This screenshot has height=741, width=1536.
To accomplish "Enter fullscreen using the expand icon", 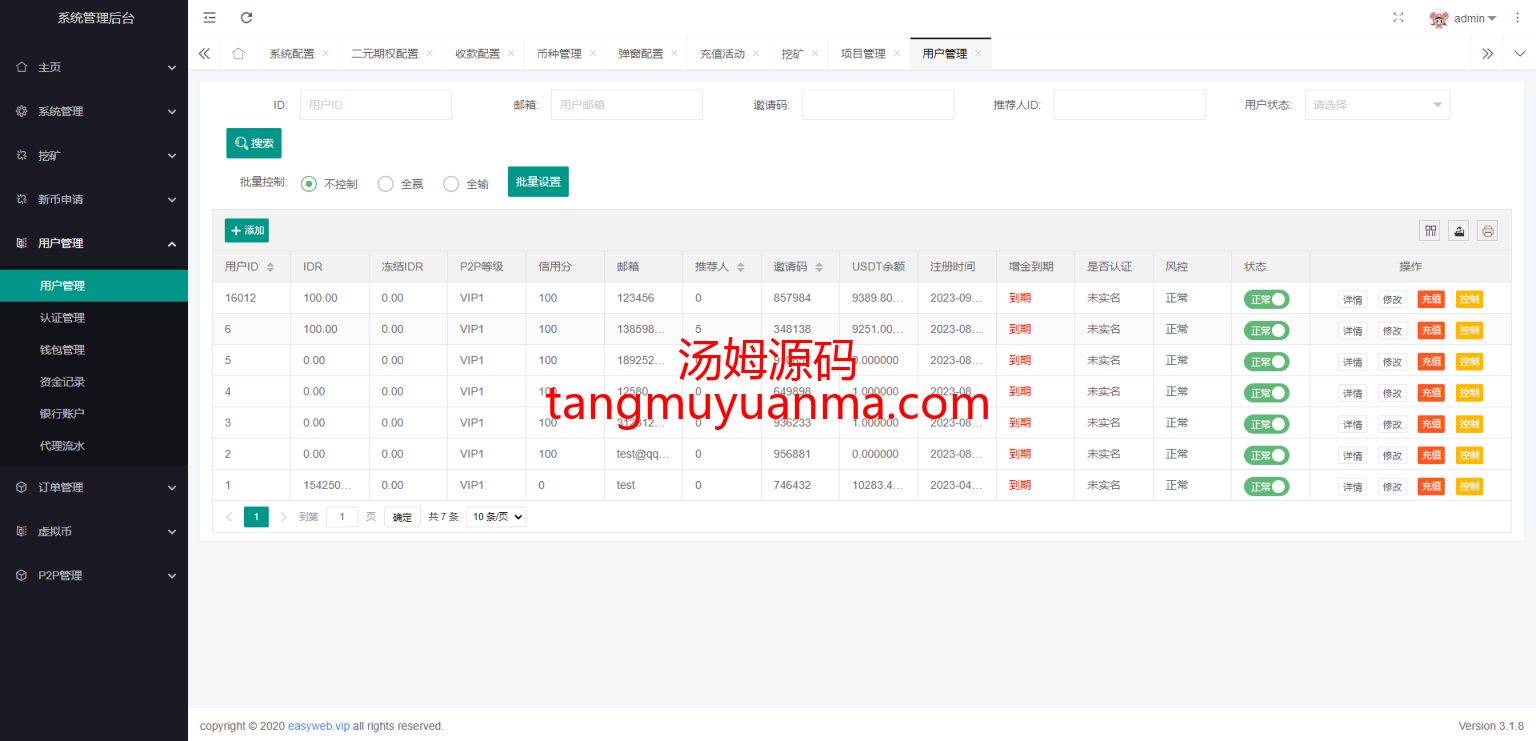I will click(x=1398, y=18).
